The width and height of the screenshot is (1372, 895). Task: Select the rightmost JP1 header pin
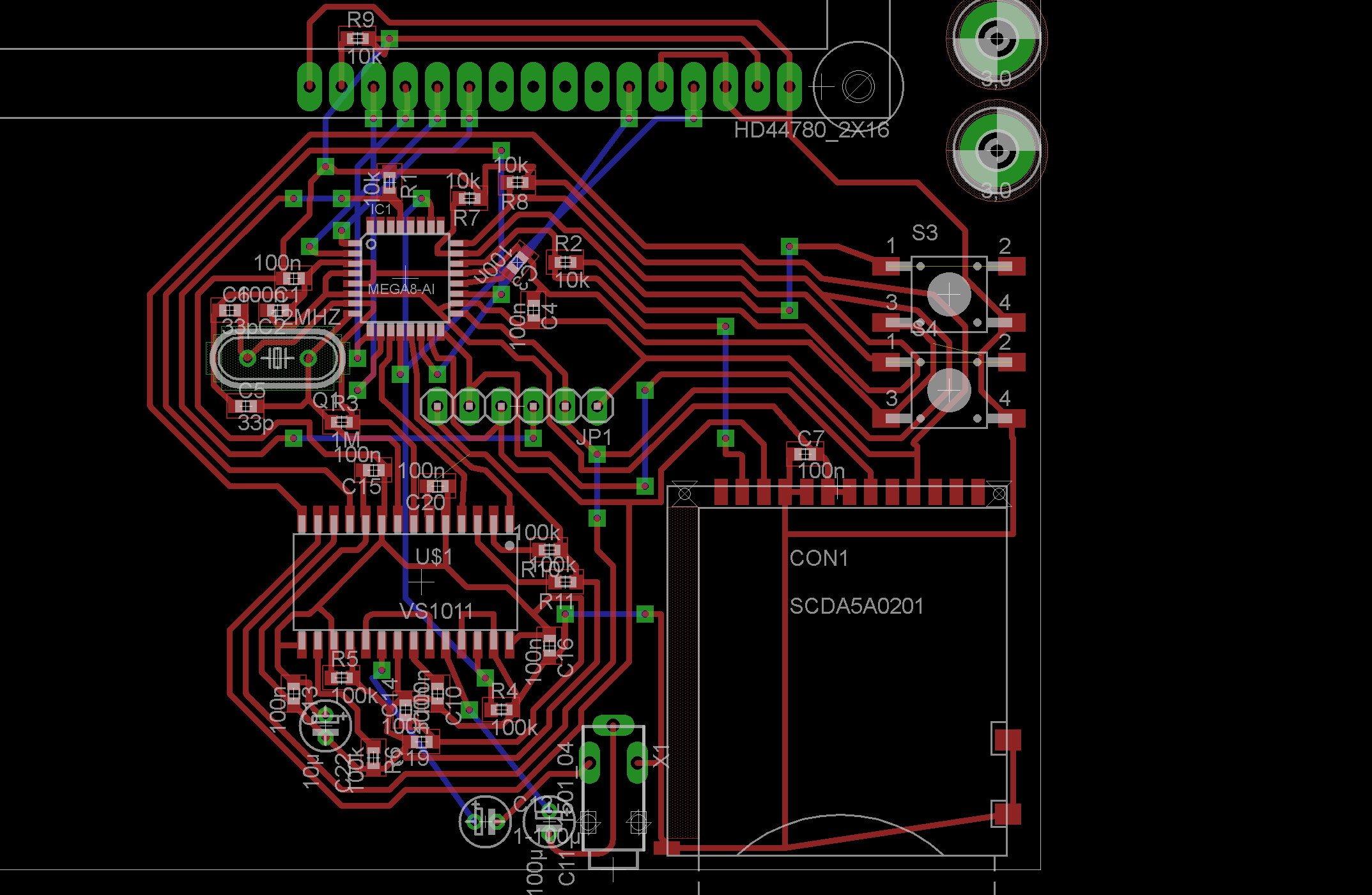point(597,406)
